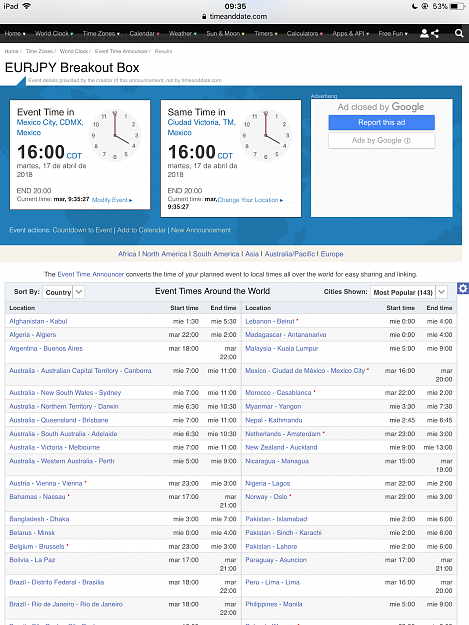This screenshot has width=469, height=625.
Task: Click the Change Your Location link
Action: click(250, 200)
